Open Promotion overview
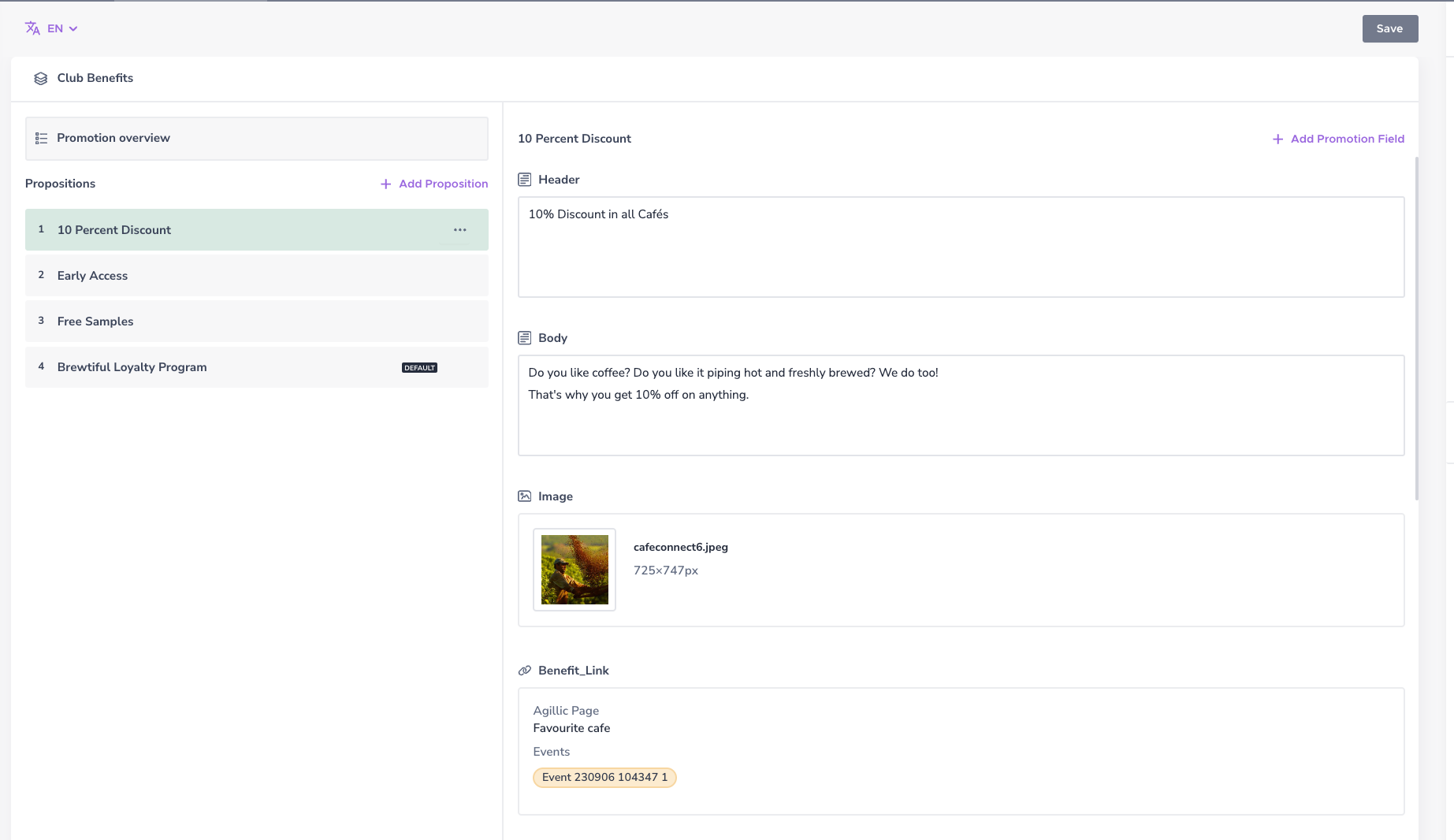 (x=256, y=139)
